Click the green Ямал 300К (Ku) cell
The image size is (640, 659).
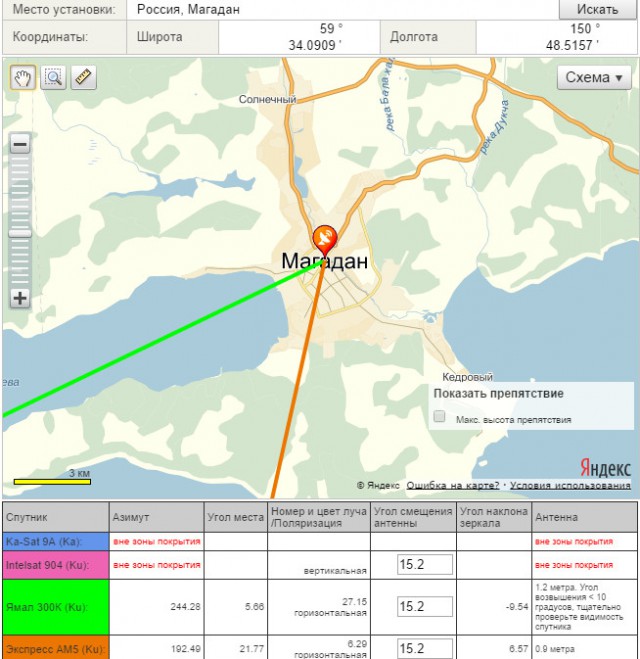click(x=55, y=607)
